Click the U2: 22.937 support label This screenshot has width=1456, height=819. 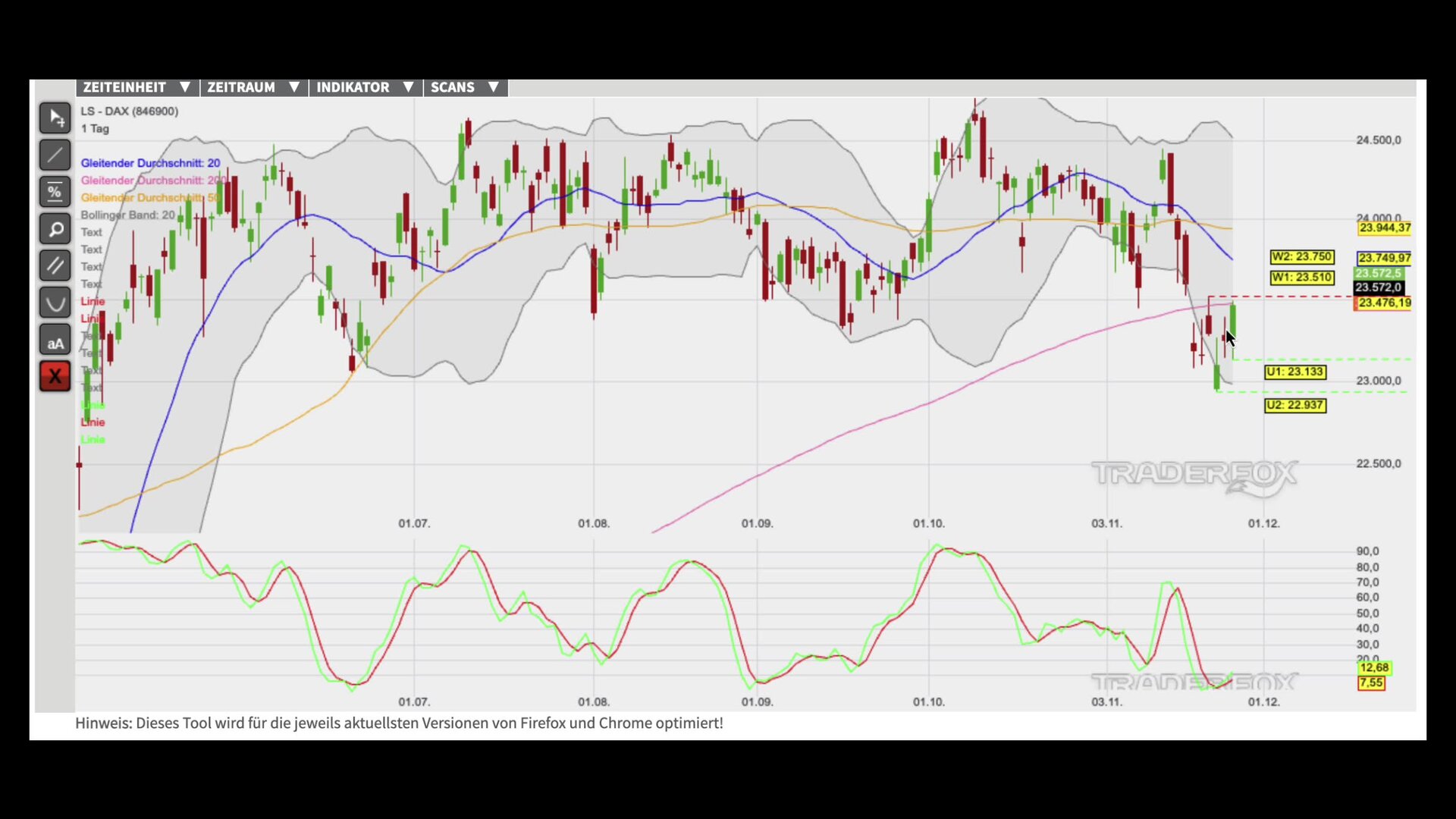pyautogui.click(x=1294, y=406)
